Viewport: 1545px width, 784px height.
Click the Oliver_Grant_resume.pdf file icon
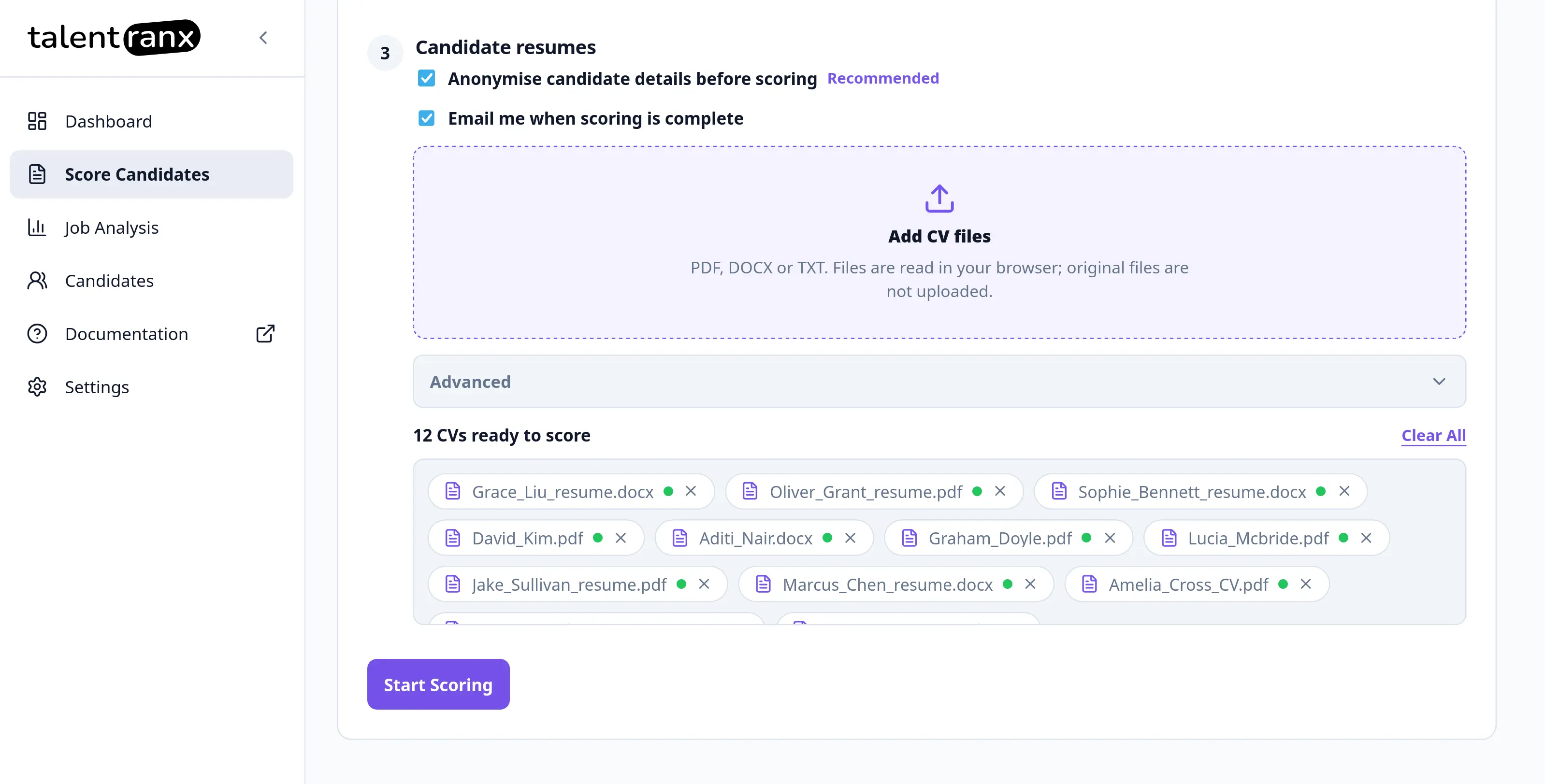coord(751,491)
